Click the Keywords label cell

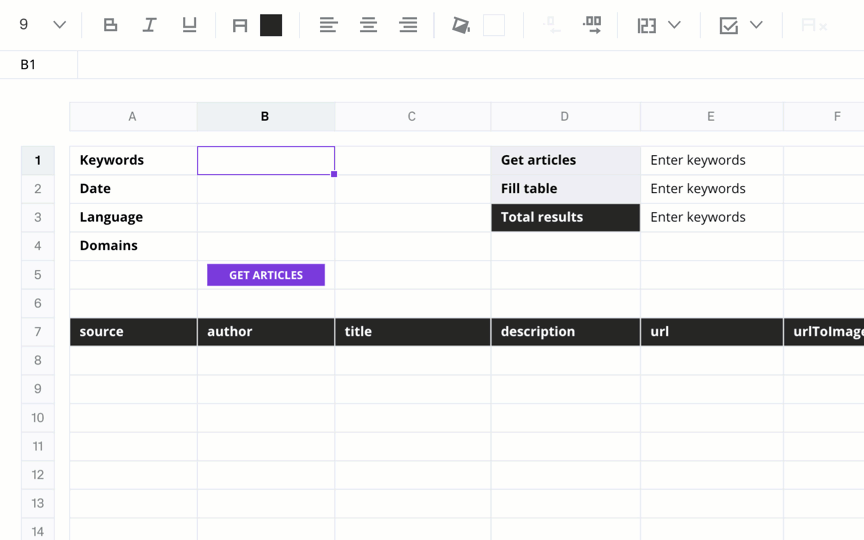[x=133, y=160]
